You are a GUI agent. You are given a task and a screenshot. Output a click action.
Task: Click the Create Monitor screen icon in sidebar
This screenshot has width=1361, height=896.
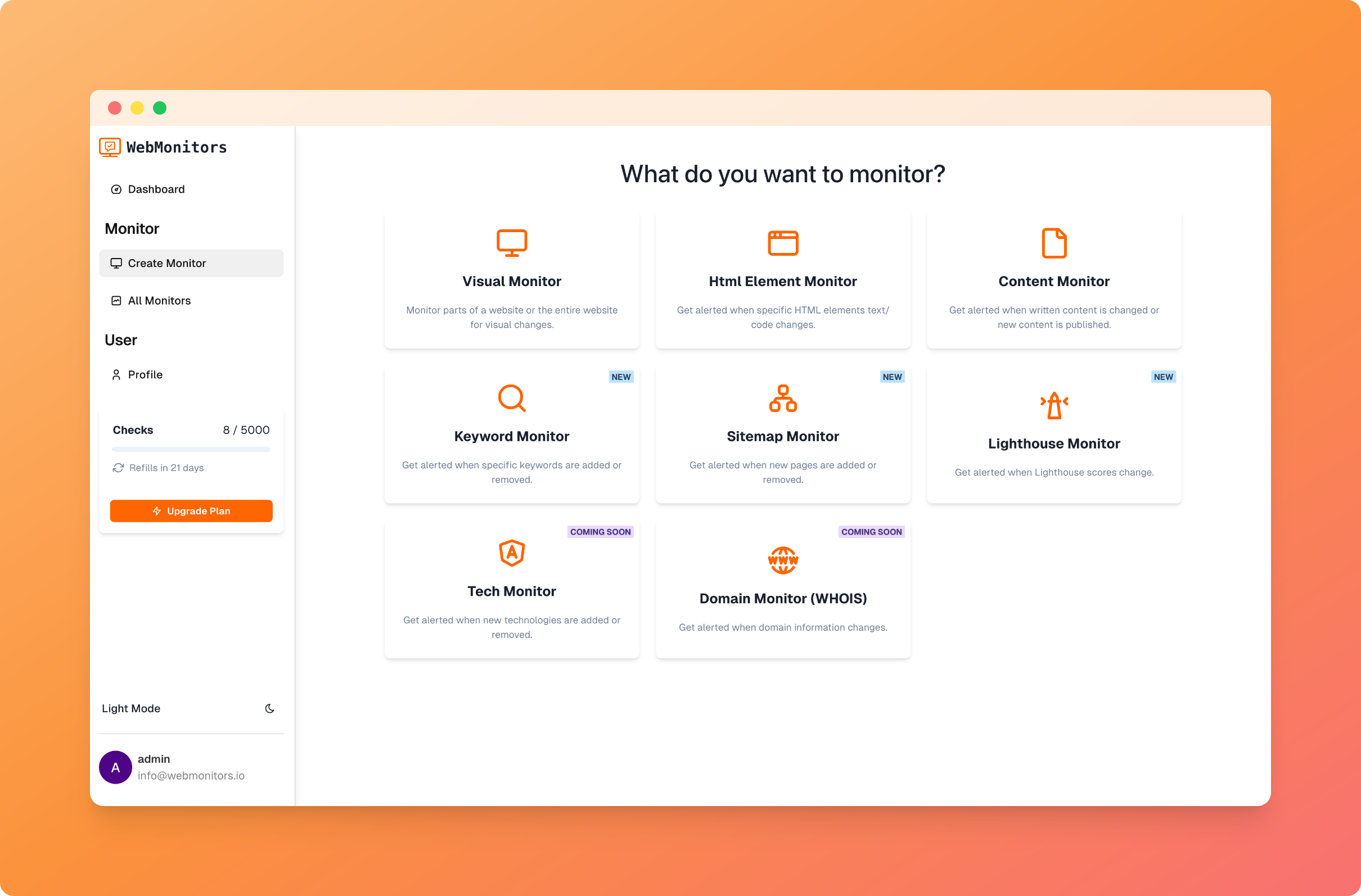pyautogui.click(x=116, y=263)
